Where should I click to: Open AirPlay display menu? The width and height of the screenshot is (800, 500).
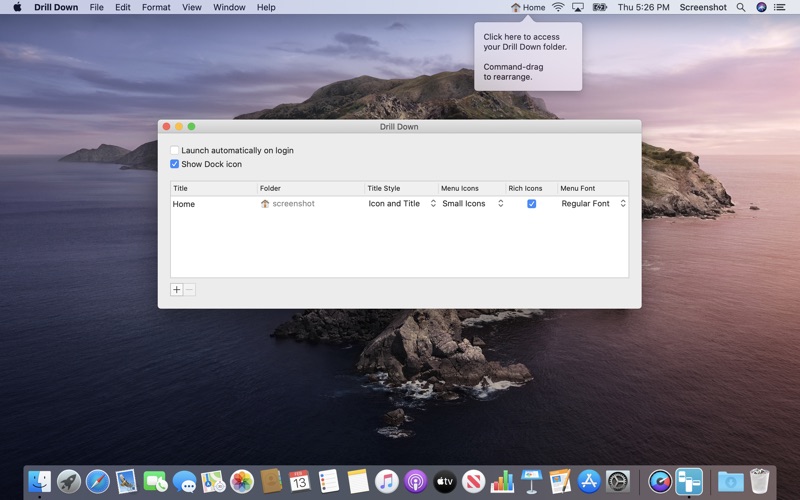click(x=578, y=7)
